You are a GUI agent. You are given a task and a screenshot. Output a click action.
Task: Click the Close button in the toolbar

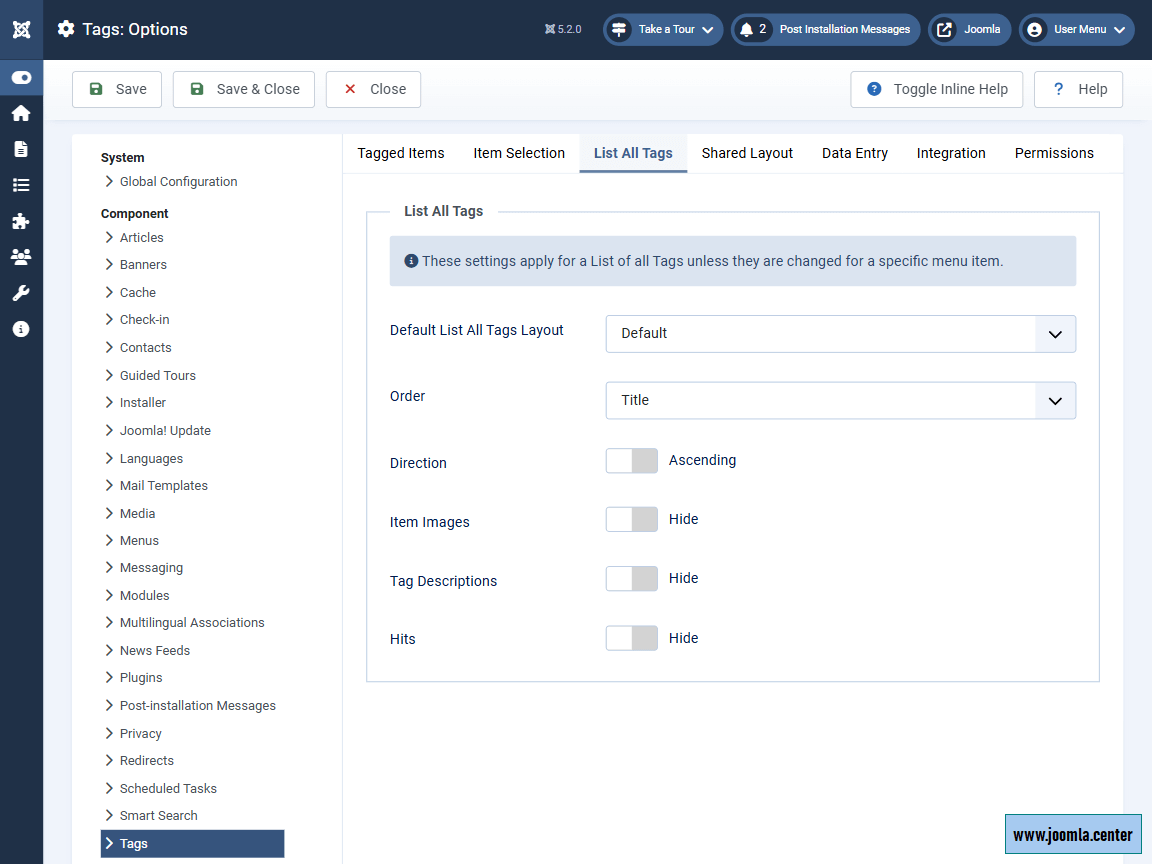pyautogui.click(x=373, y=89)
